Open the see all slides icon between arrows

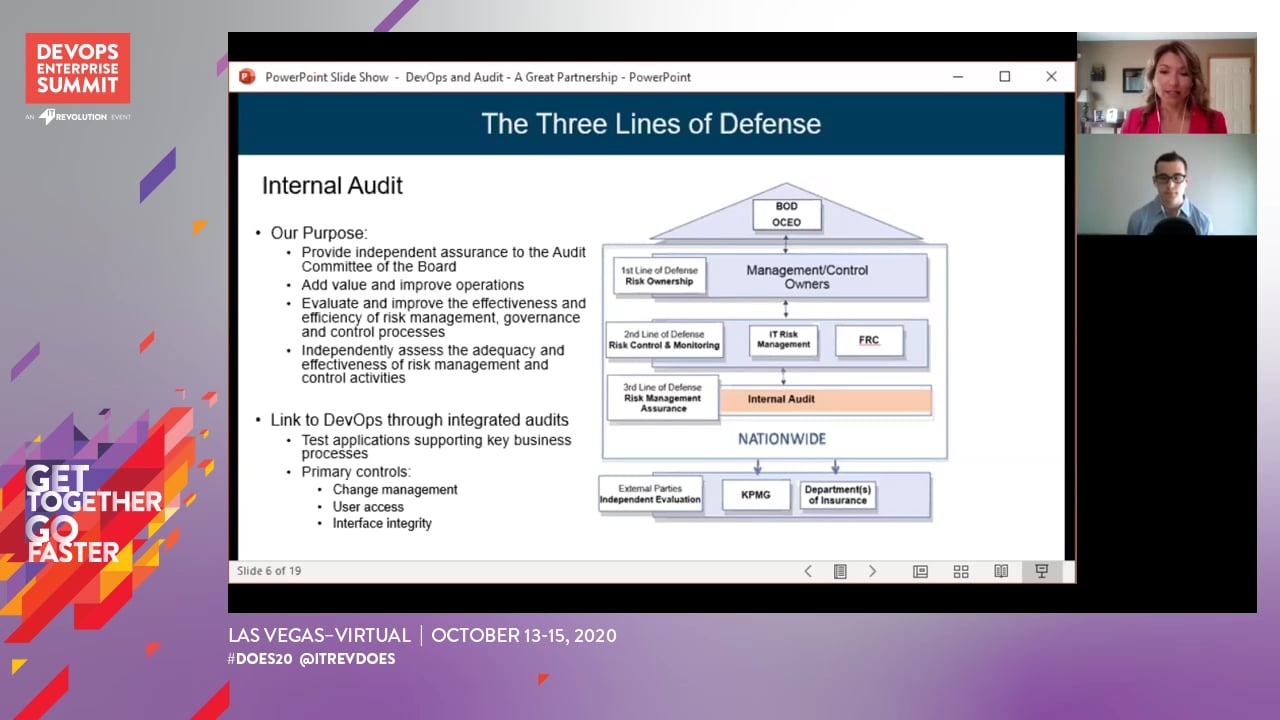coord(840,571)
